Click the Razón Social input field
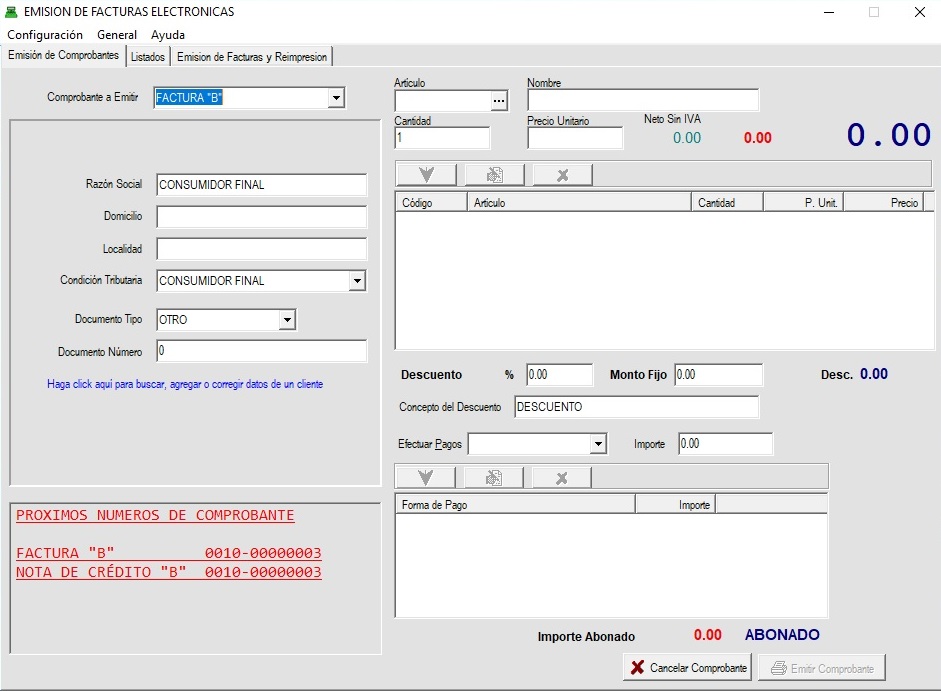Viewport: 941px width, 691px height. (262, 185)
